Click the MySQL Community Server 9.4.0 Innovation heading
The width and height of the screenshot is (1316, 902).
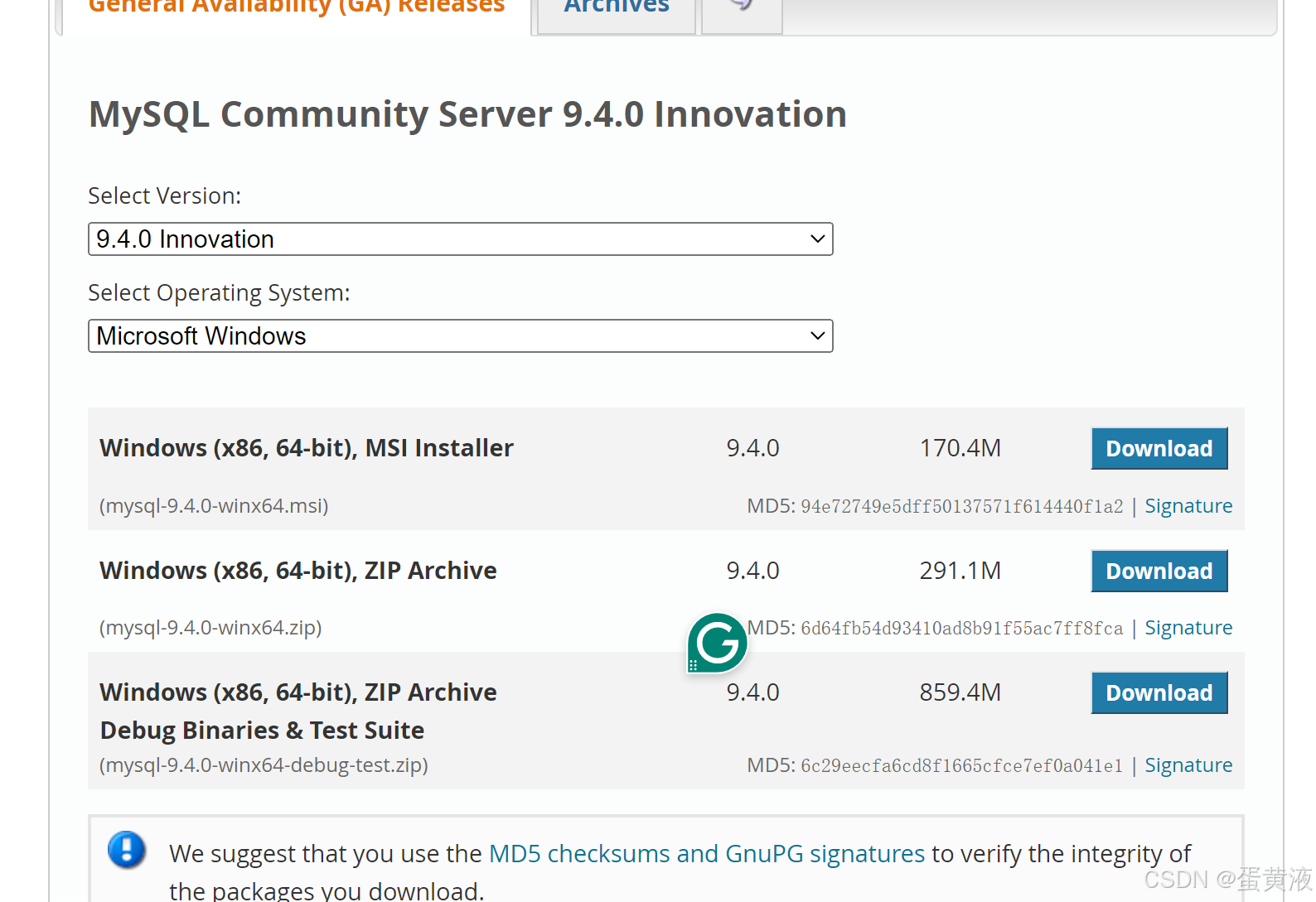click(467, 114)
